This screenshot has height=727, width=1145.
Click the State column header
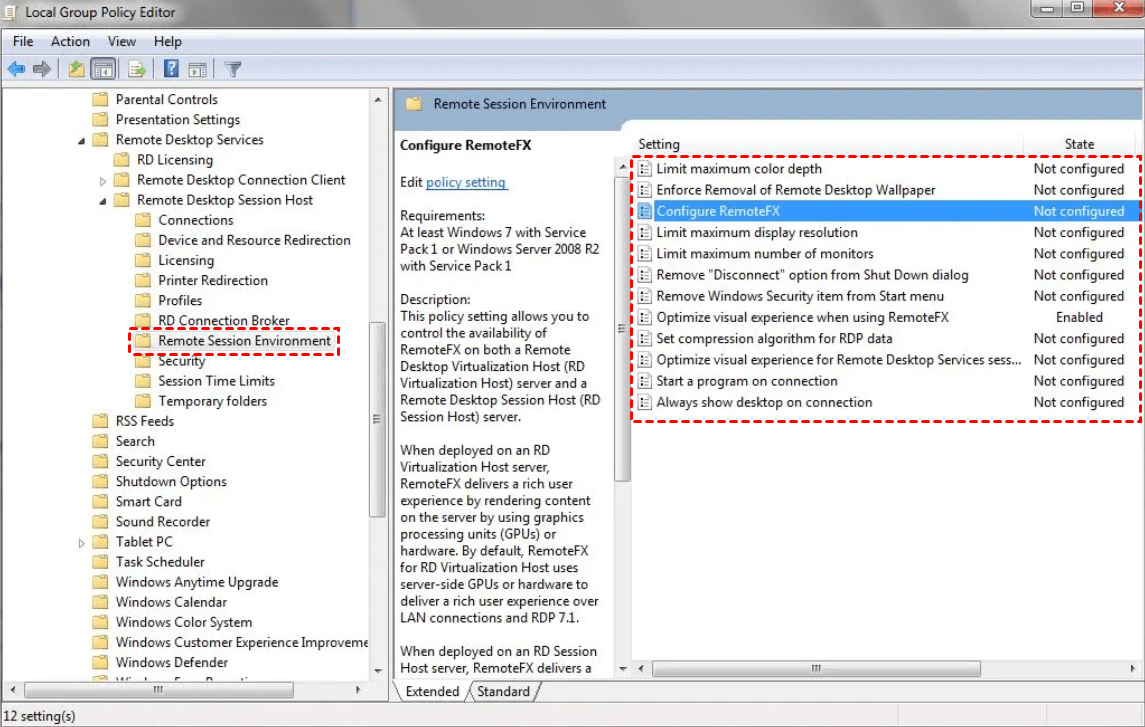(x=1079, y=144)
